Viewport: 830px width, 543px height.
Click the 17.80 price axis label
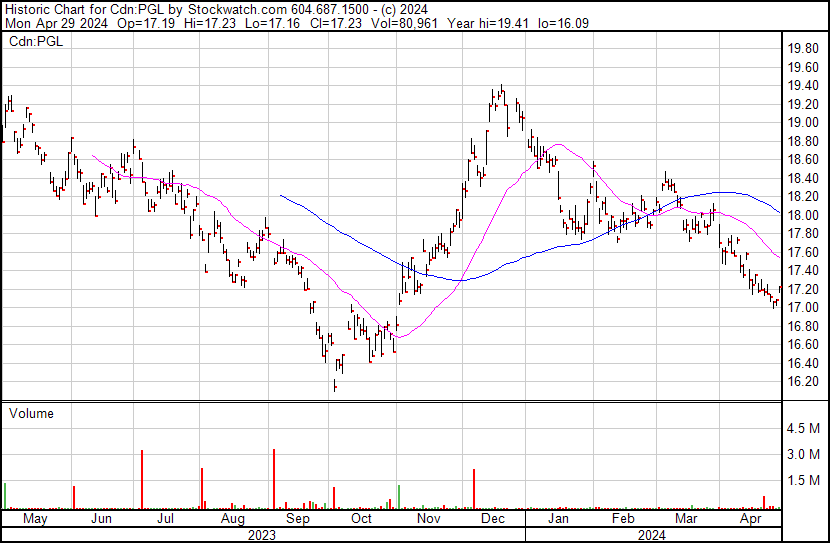coord(803,234)
